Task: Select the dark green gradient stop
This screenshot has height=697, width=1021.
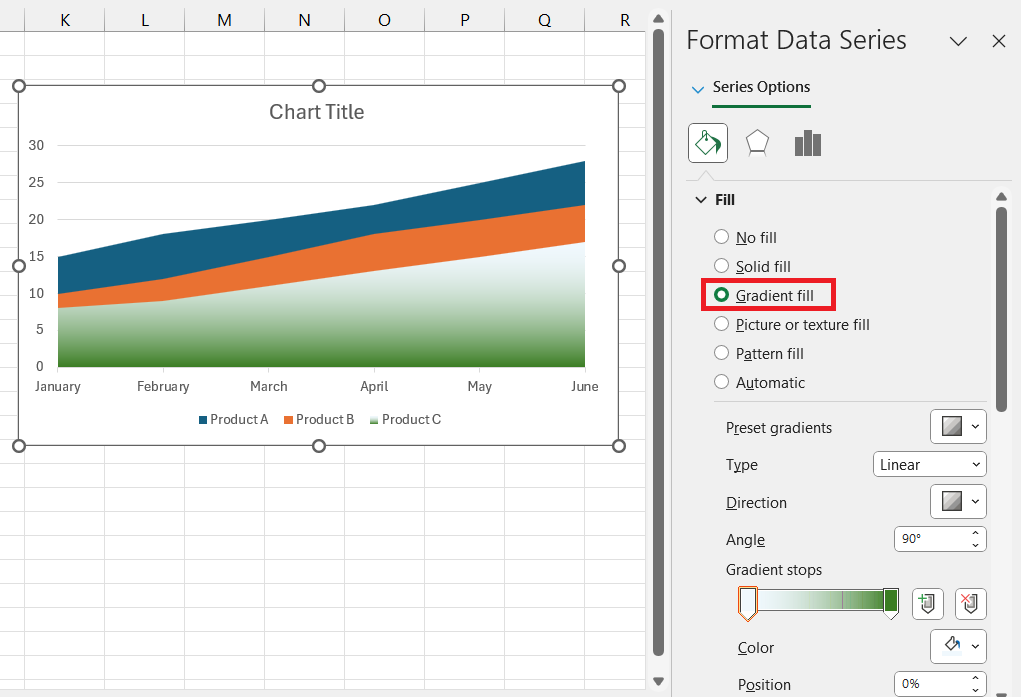Action: tap(891, 603)
